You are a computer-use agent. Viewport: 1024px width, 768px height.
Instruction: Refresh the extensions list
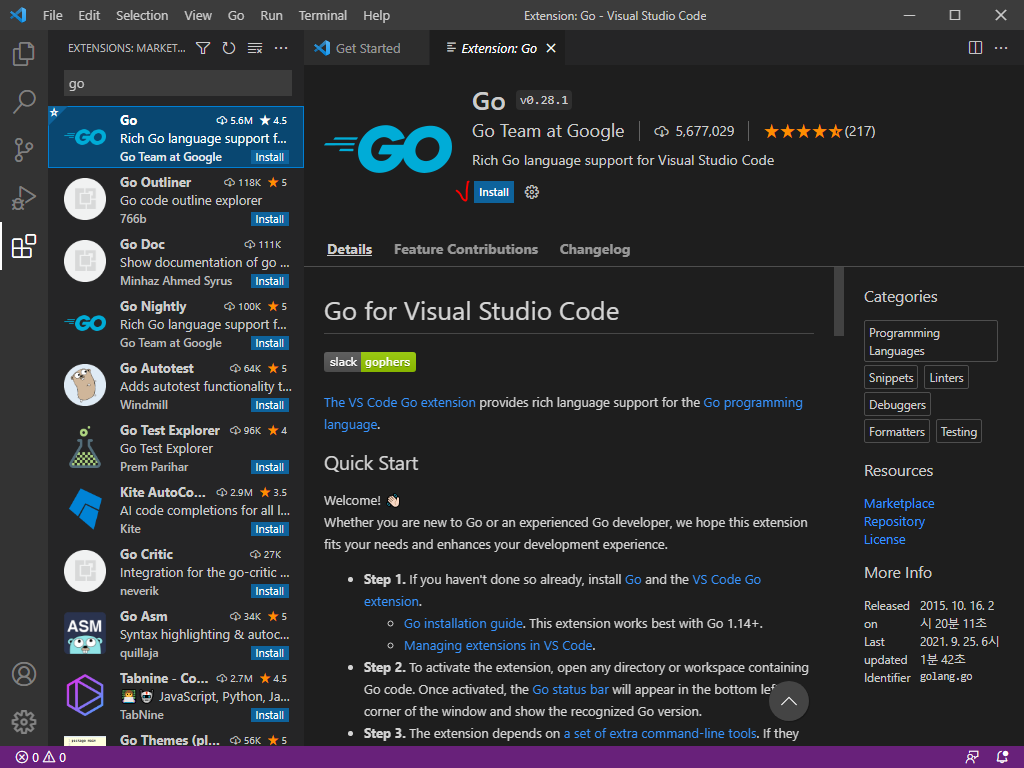[x=229, y=48]
